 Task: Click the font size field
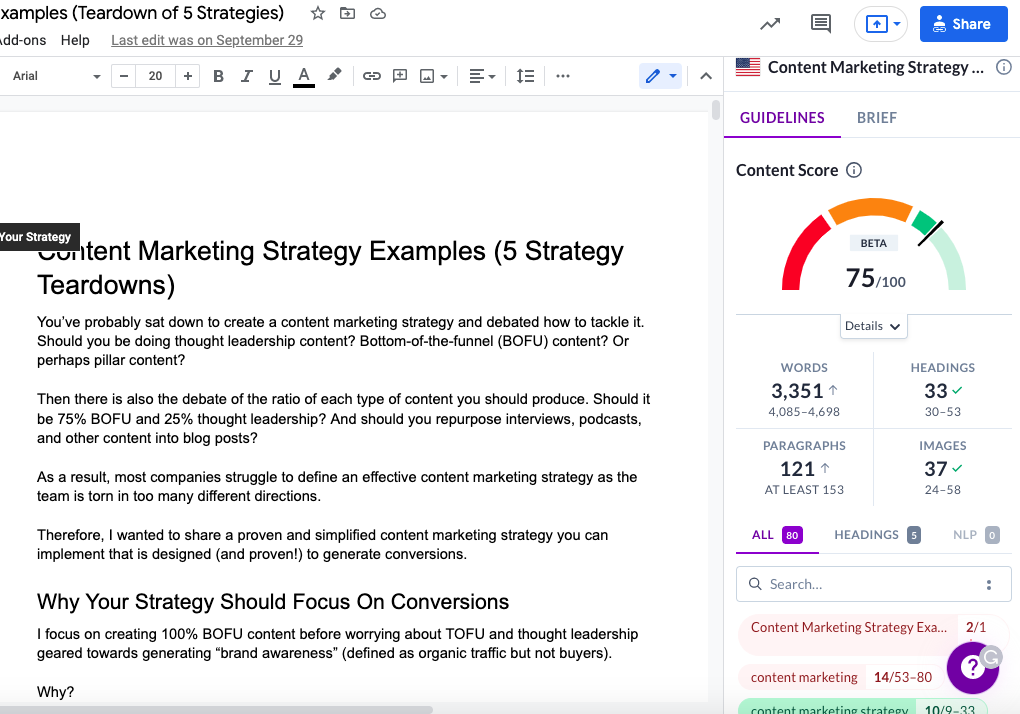pos(155,76)
